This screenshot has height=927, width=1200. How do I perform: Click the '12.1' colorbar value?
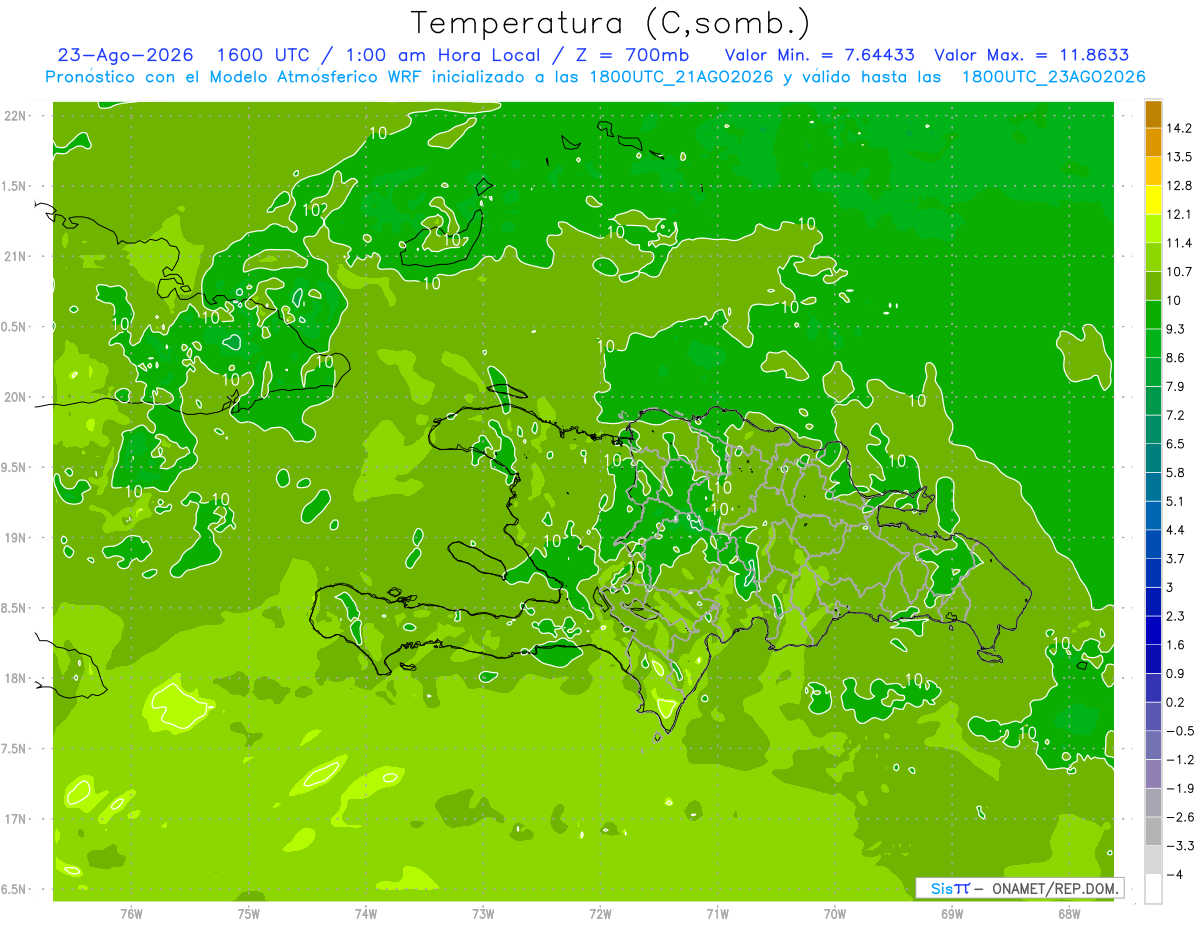tap(1180, 214)
